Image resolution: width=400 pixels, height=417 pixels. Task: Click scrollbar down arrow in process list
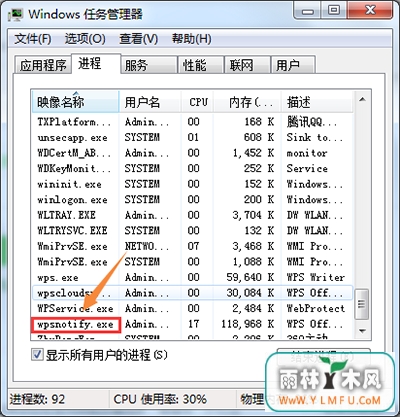[x=362, y=331]
